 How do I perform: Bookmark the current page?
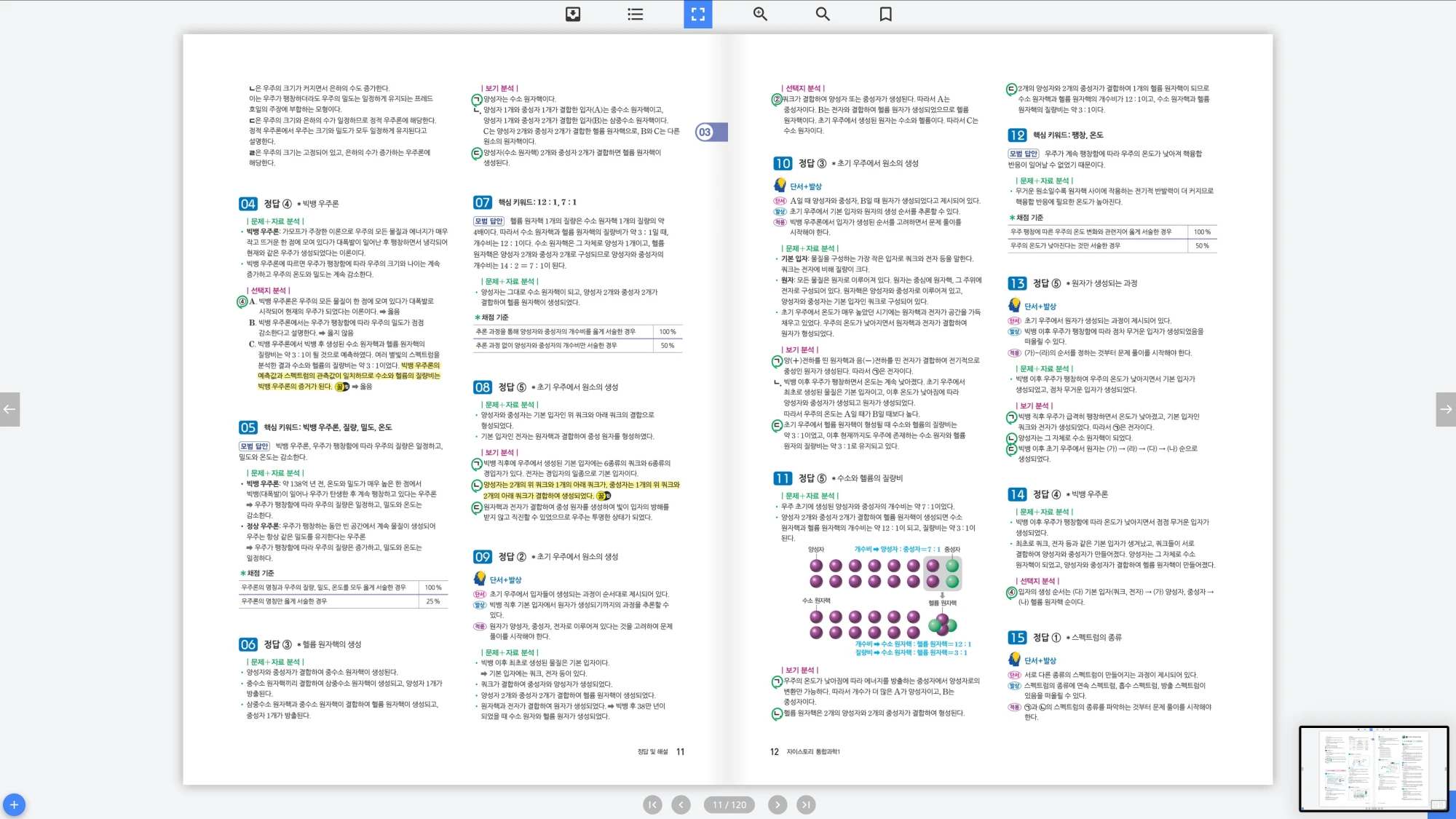tap(885, 14)
